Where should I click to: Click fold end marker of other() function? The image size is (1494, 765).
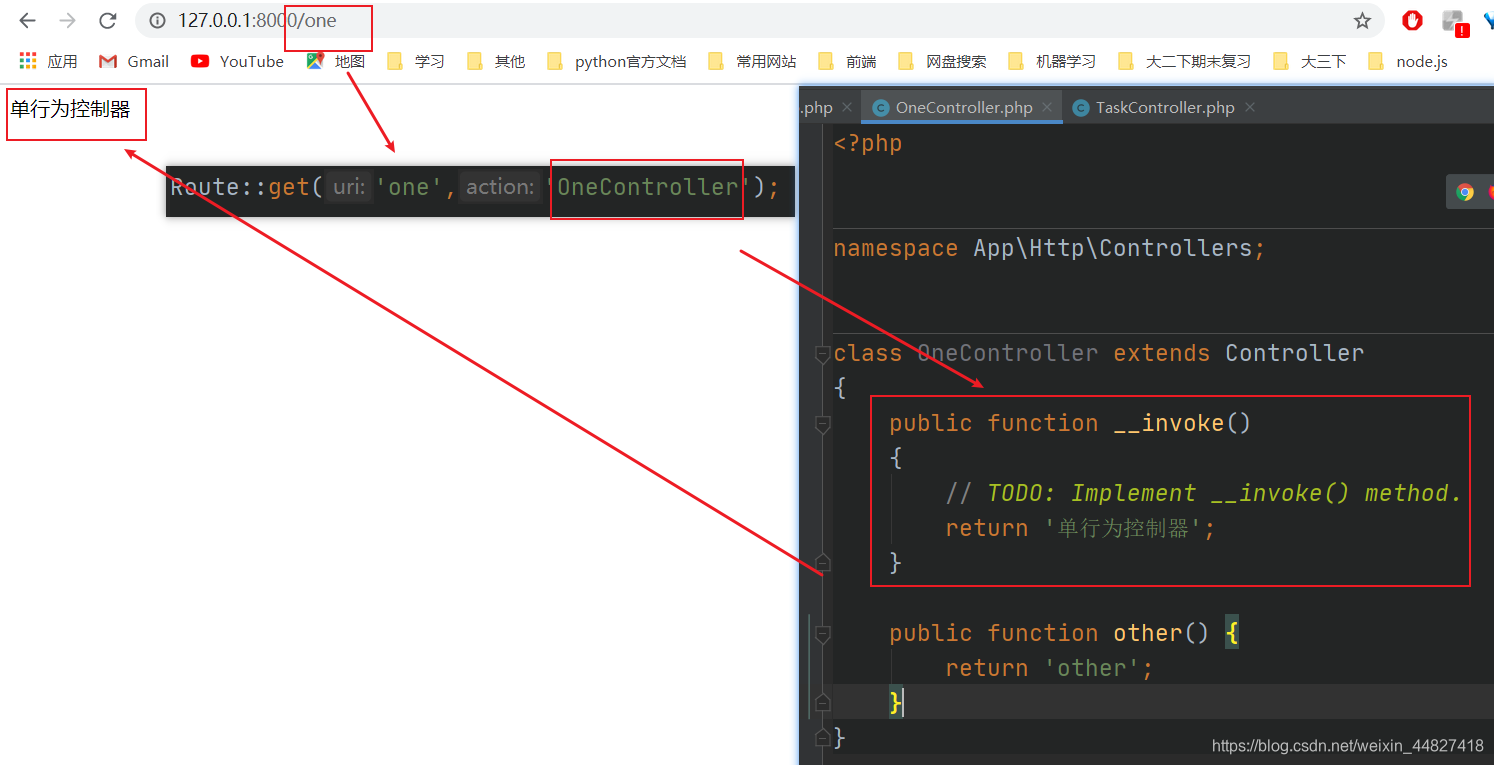(822, 702)
